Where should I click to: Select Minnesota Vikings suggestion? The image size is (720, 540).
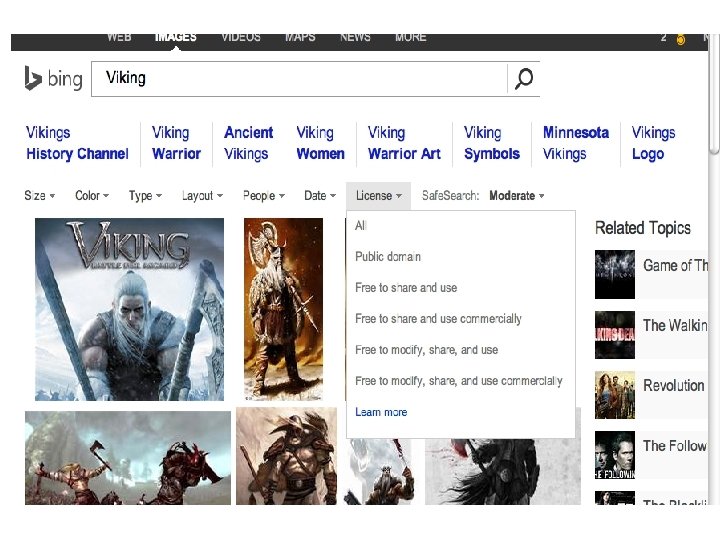[576, 143]
